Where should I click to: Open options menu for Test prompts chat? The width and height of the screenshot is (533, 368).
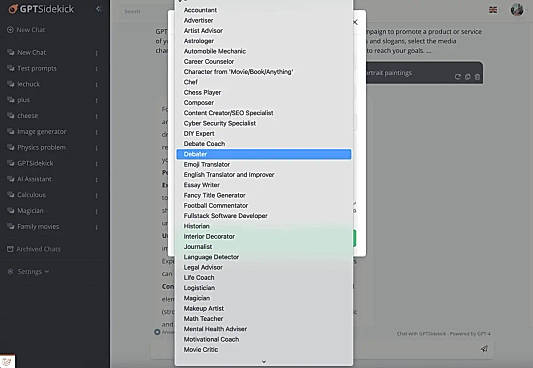point(97,69)
